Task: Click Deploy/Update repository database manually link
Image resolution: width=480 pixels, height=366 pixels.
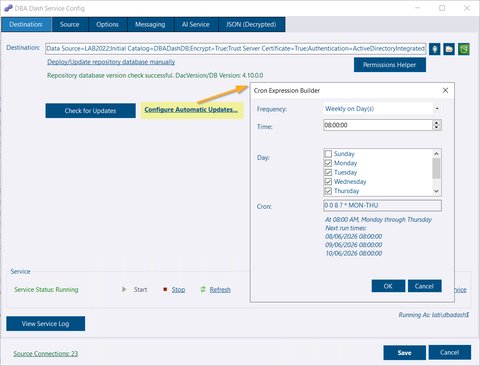Action: [x=111, y=62]
